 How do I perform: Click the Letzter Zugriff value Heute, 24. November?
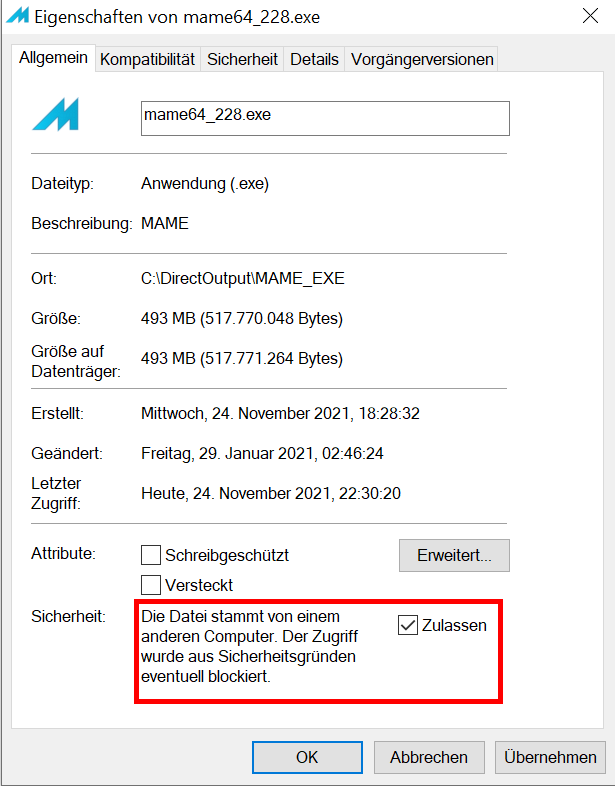[x=271, y=494]
